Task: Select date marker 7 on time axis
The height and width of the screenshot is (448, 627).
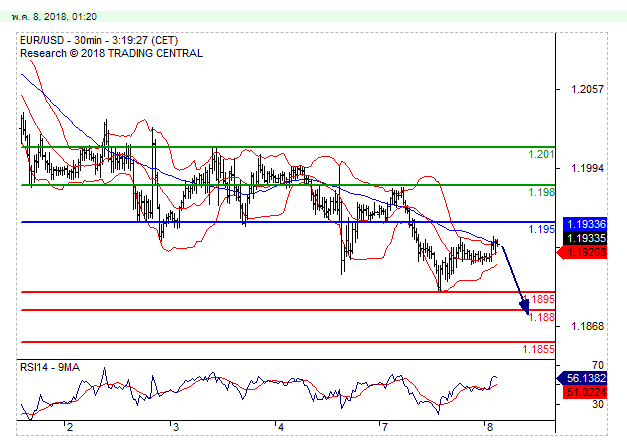Action: [x=384, y=426]
